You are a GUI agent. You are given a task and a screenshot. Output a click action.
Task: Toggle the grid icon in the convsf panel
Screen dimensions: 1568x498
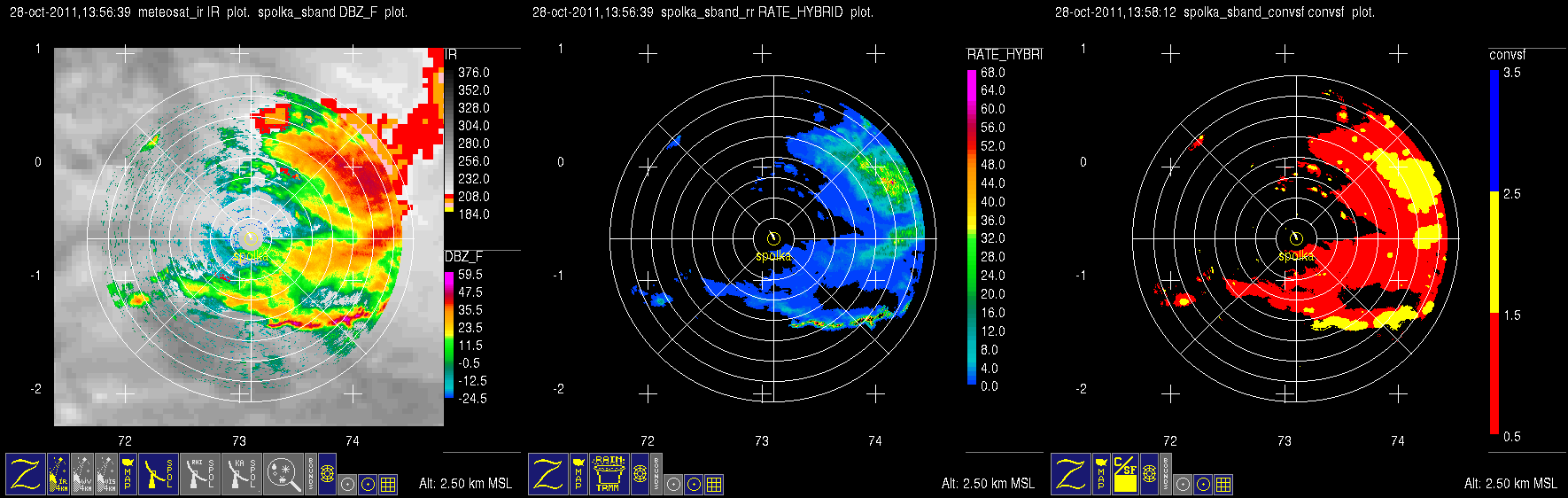1223,485
